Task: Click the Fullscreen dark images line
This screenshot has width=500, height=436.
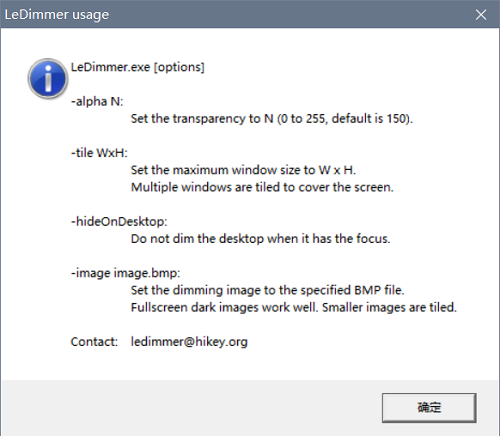Action: (x=294, y=307)
